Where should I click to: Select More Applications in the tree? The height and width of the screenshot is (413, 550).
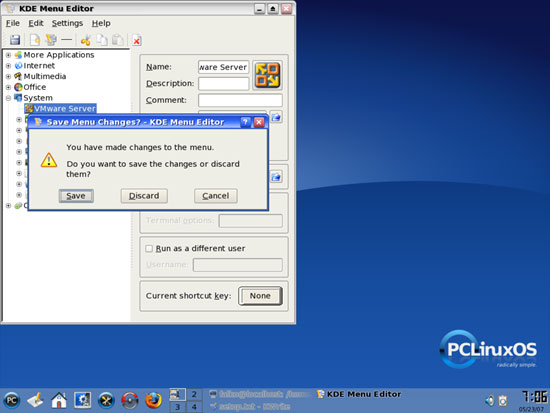coord(59,55)
